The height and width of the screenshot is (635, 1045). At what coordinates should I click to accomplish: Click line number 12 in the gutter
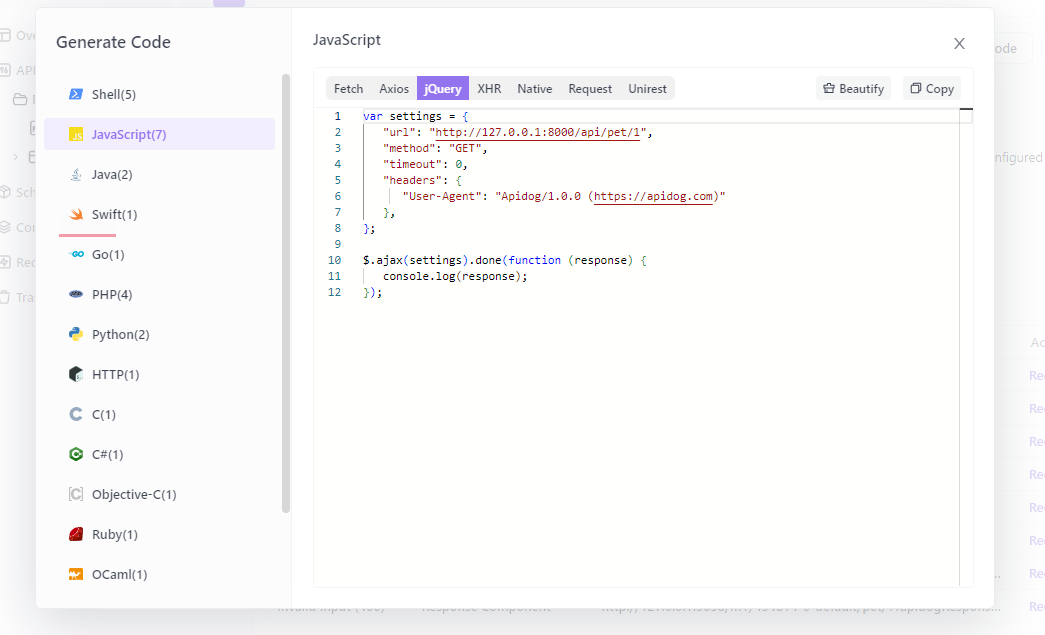pyautogui.click(x=335, y=292)
